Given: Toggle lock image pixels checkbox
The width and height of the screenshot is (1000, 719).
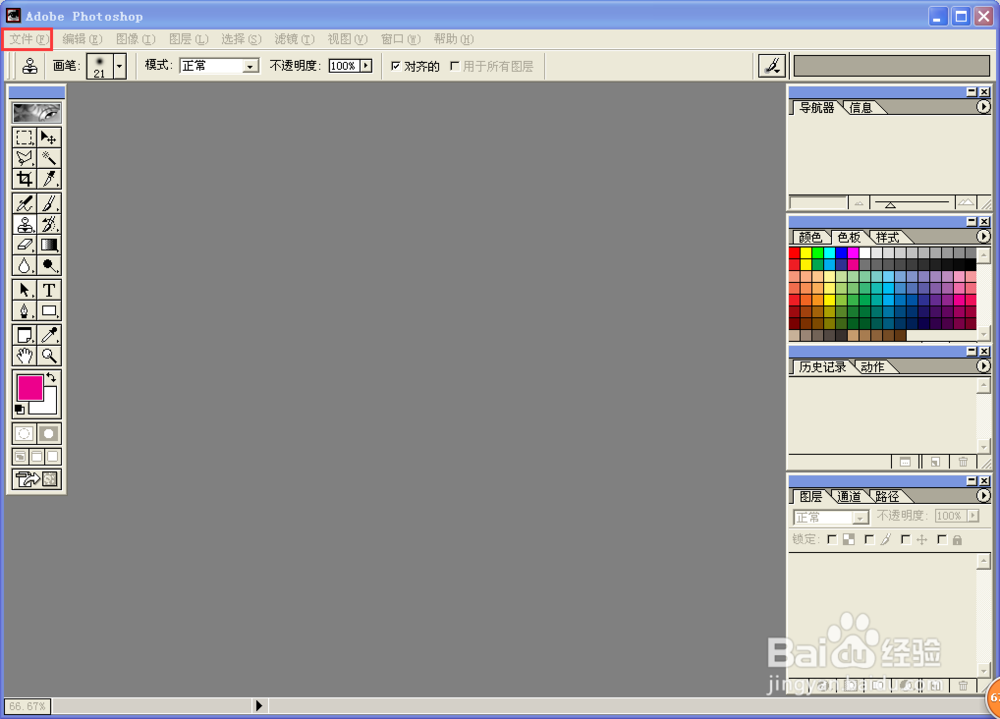Looking at the screenshot, I should click(869, 540).
